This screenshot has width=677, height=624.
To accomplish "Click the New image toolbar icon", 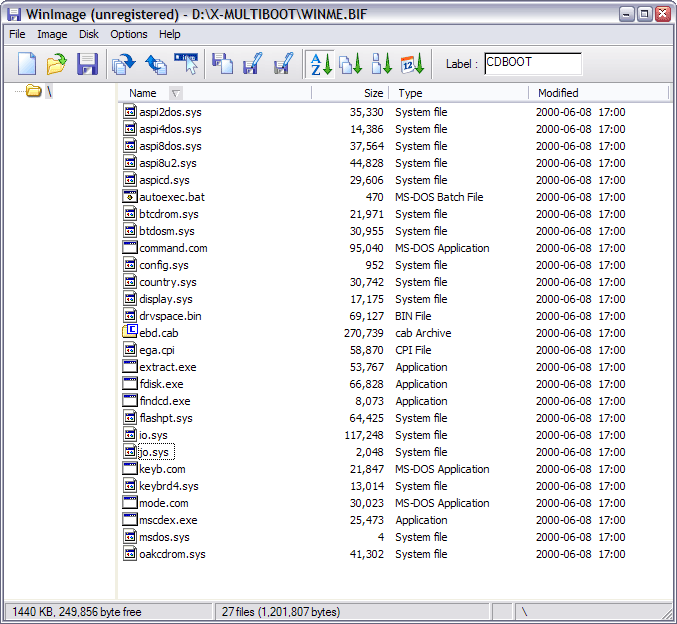I will click(x=27, y=64).
